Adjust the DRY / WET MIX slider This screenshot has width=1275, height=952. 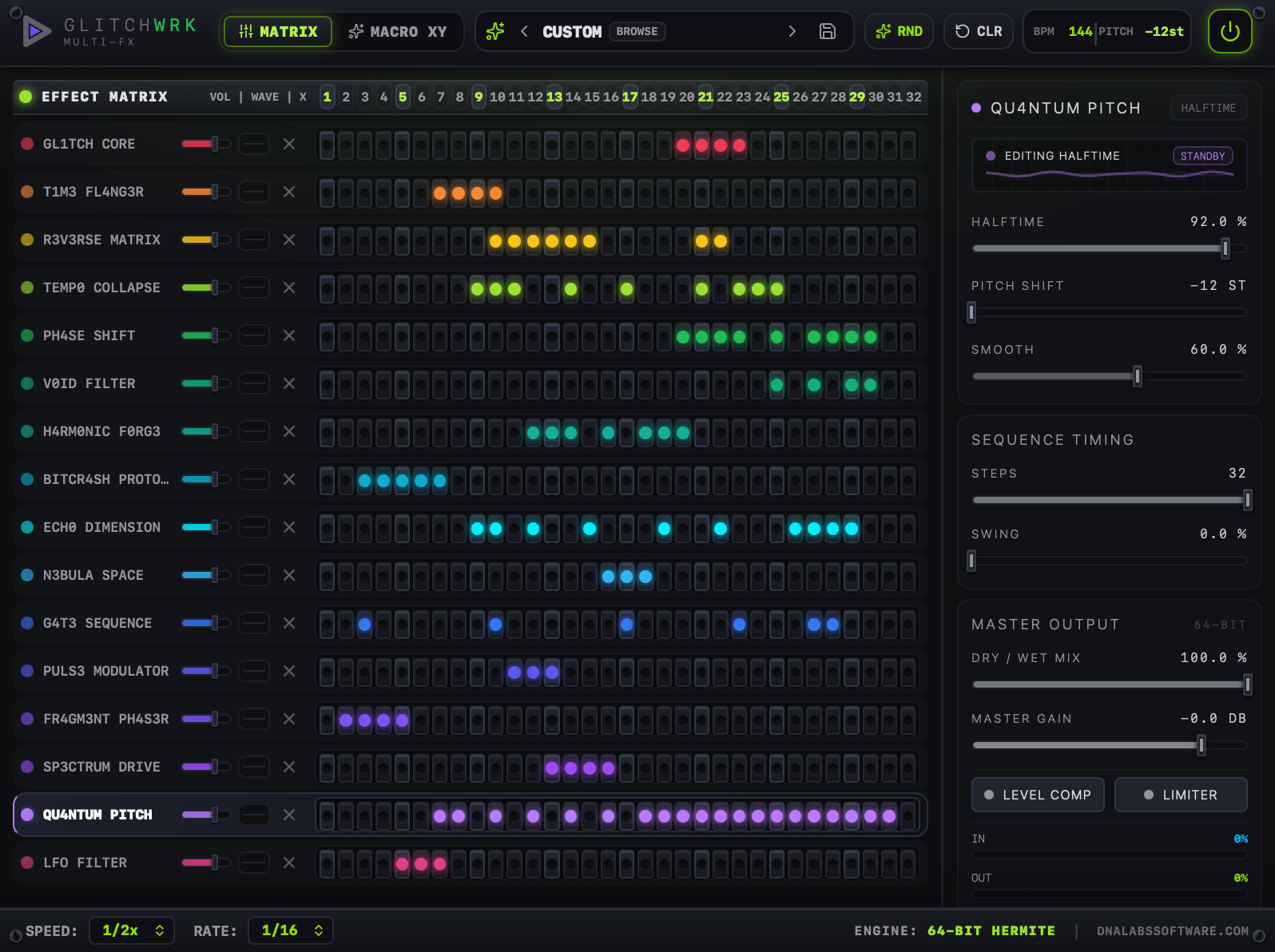click(1110, 684)
